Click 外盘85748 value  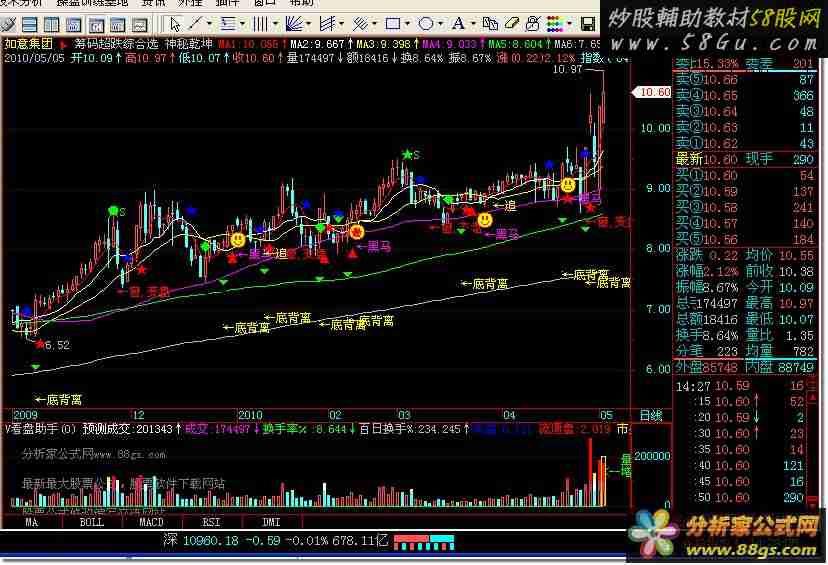point(707,366)
